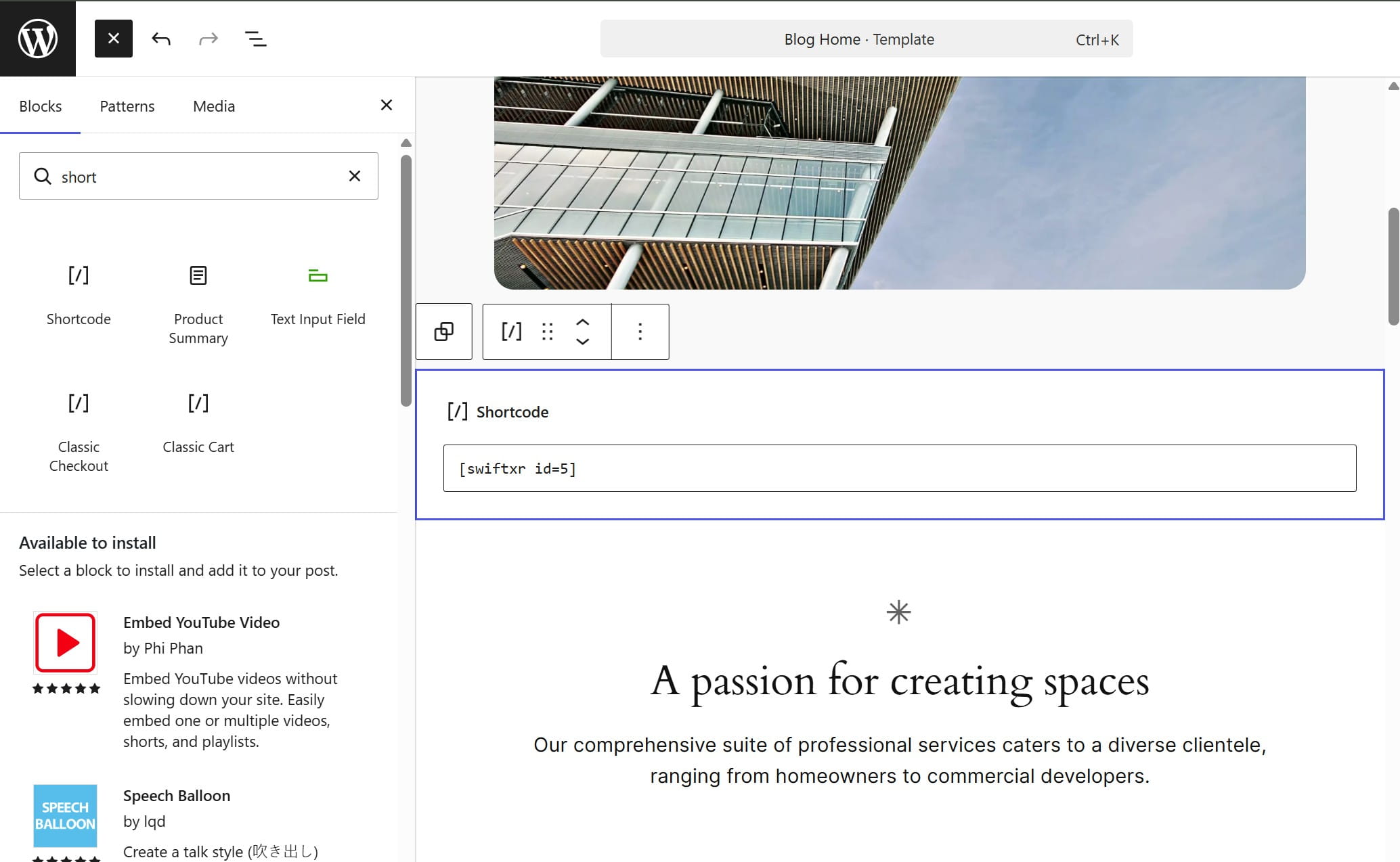Click the Shortcode block label

(512, 412)
